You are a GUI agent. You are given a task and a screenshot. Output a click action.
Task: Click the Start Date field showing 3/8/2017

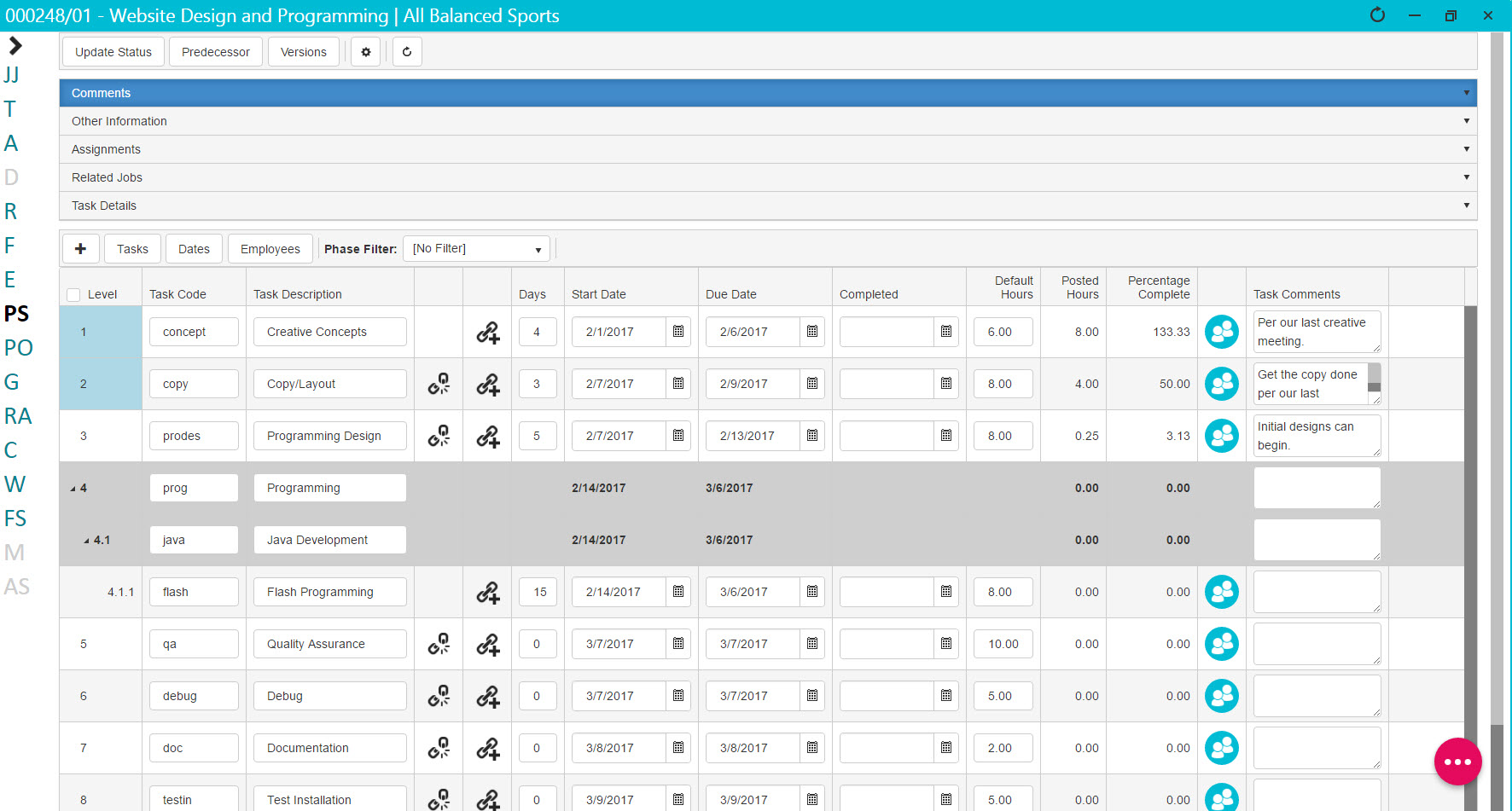click(x=619, y=748)
